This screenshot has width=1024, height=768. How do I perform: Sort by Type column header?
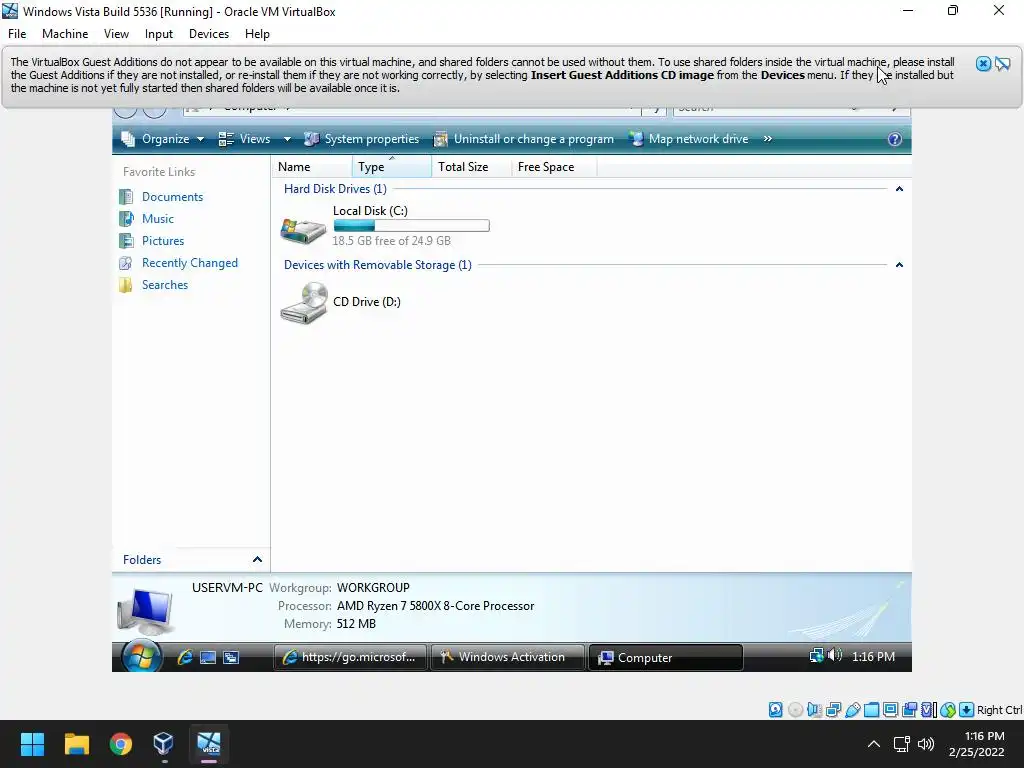point(392,167)
